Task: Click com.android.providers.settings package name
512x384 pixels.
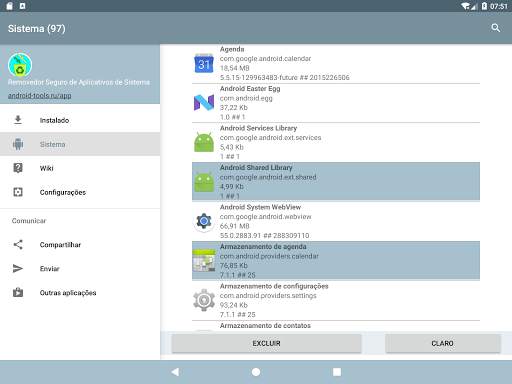Action: [x=268, y=296]
